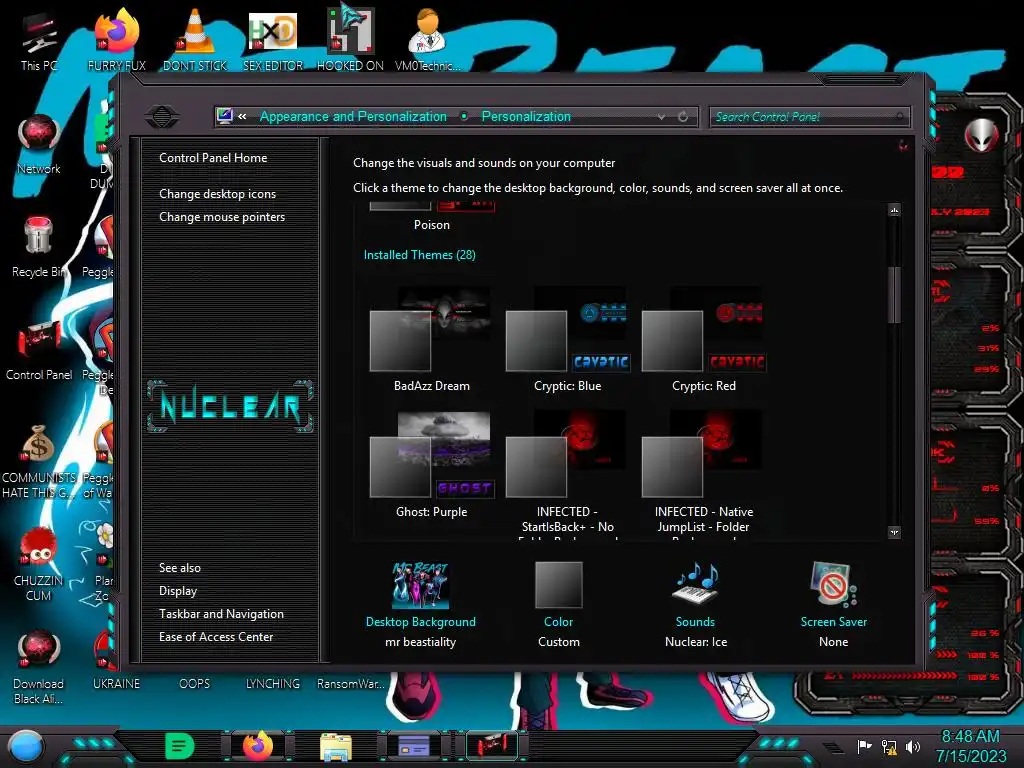This screenshot has height=768, width=1024.
Task: Open RansomWar desktop item
Action: [x=350, y=684]
